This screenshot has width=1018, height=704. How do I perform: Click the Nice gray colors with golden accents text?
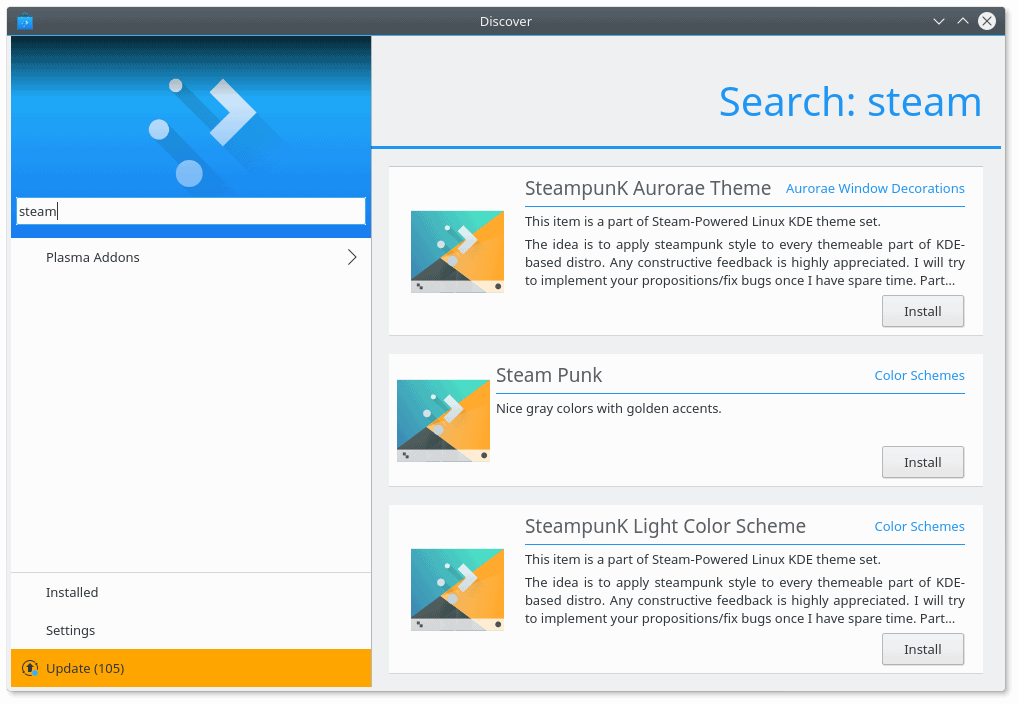pos(609,409)
